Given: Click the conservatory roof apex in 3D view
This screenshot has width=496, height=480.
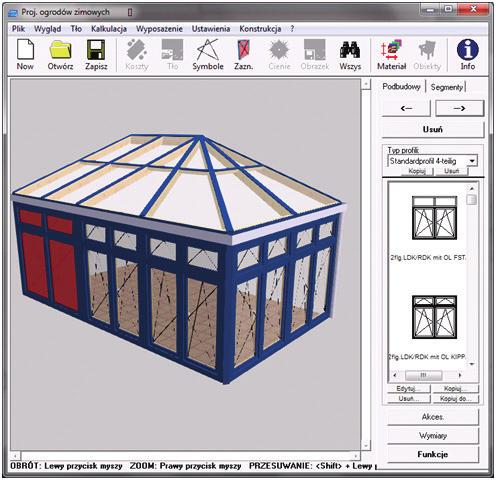Looking at the screenshot, I should tap(200, 136).
